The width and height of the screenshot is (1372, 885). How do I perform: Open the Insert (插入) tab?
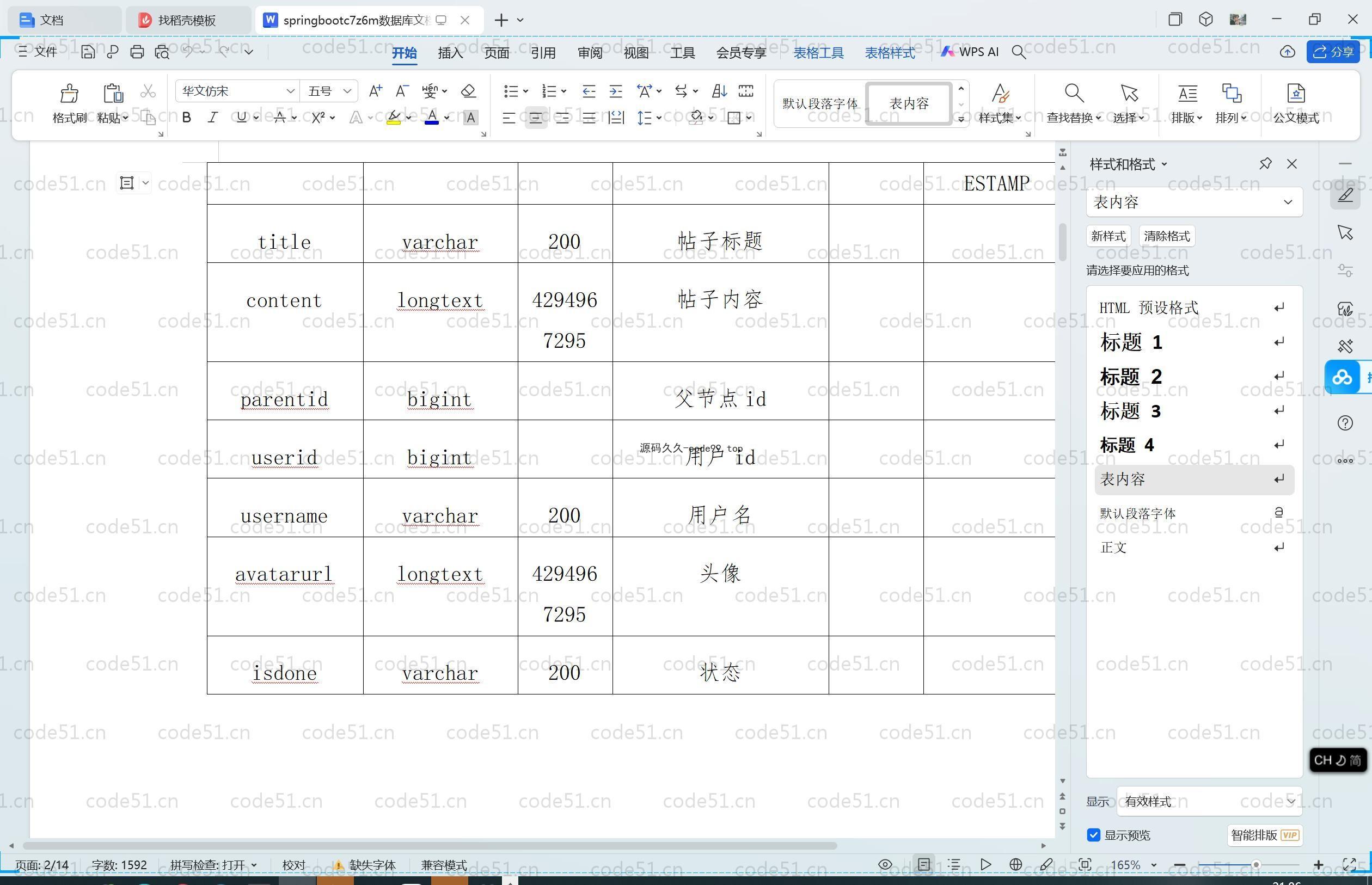tap(450, 52)
